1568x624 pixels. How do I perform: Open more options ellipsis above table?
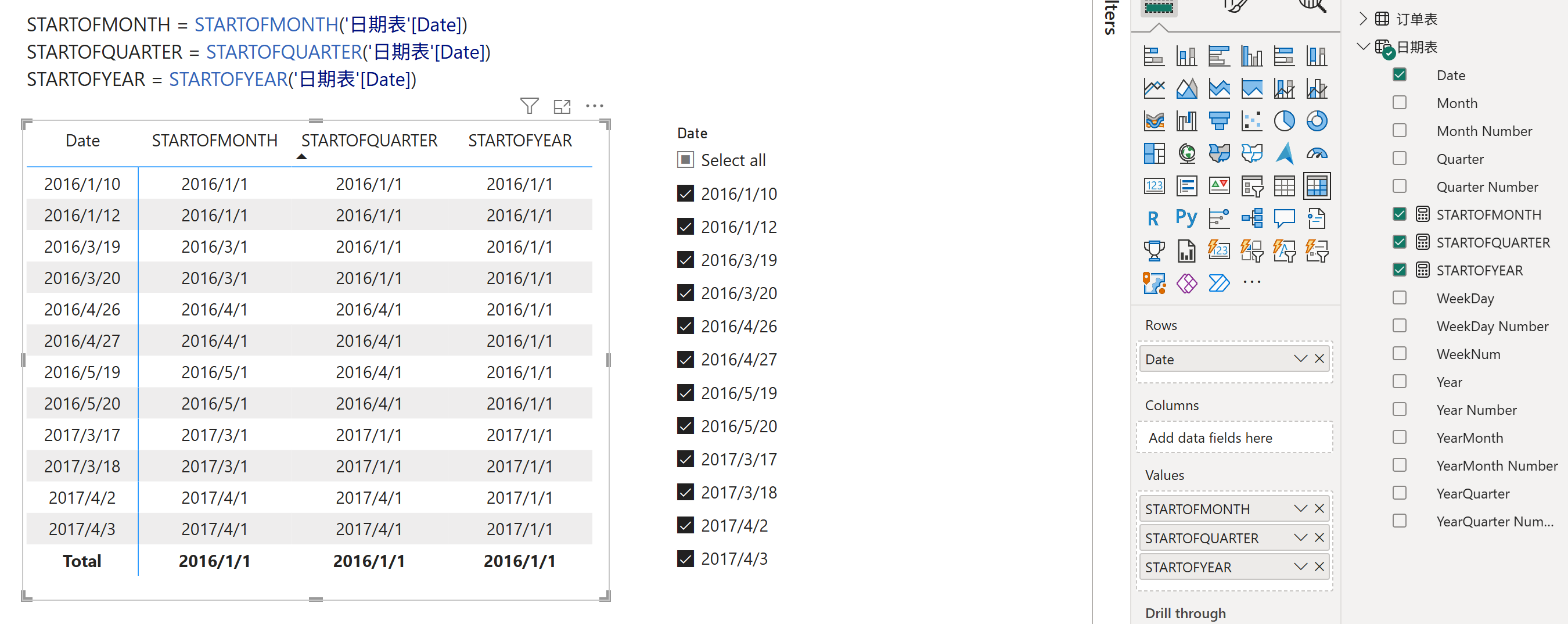pyautogui.click(x=594, y=106)
